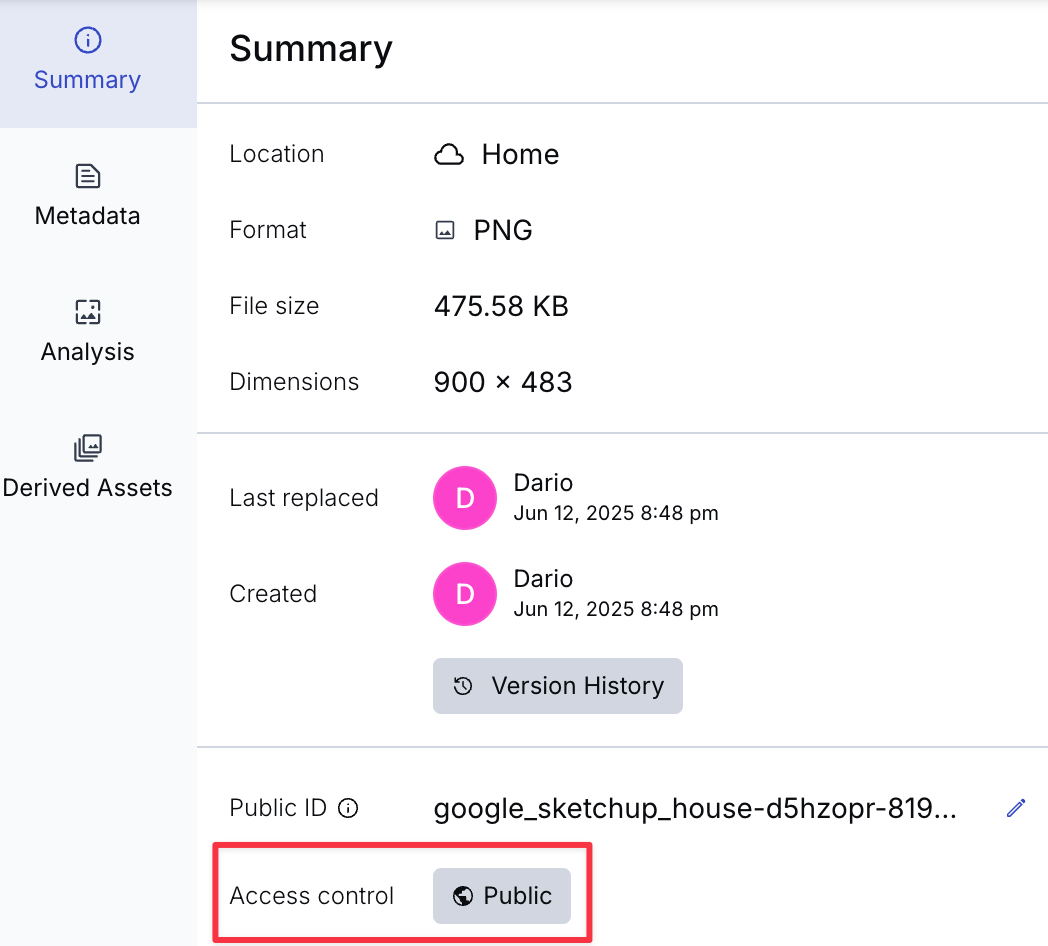
Task: Click the image format icon beside PNG
Action: pyautogui.click(x=445, y=231)
